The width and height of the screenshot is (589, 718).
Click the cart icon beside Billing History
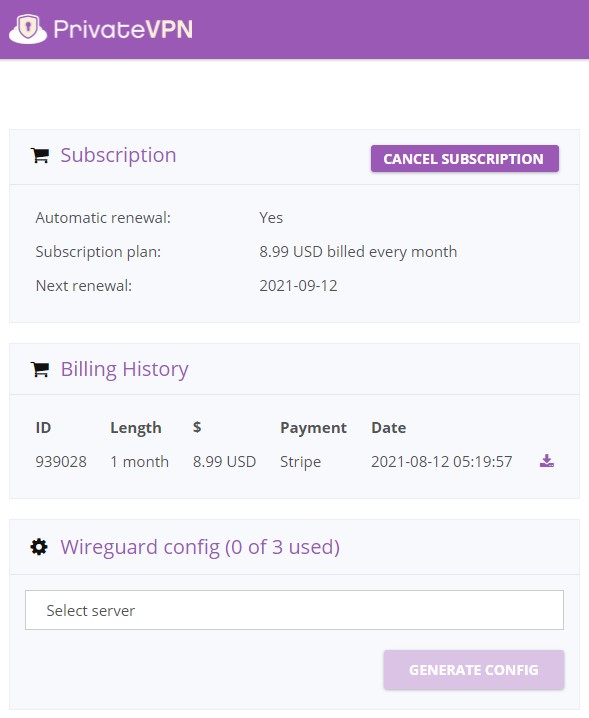[40, 370]
